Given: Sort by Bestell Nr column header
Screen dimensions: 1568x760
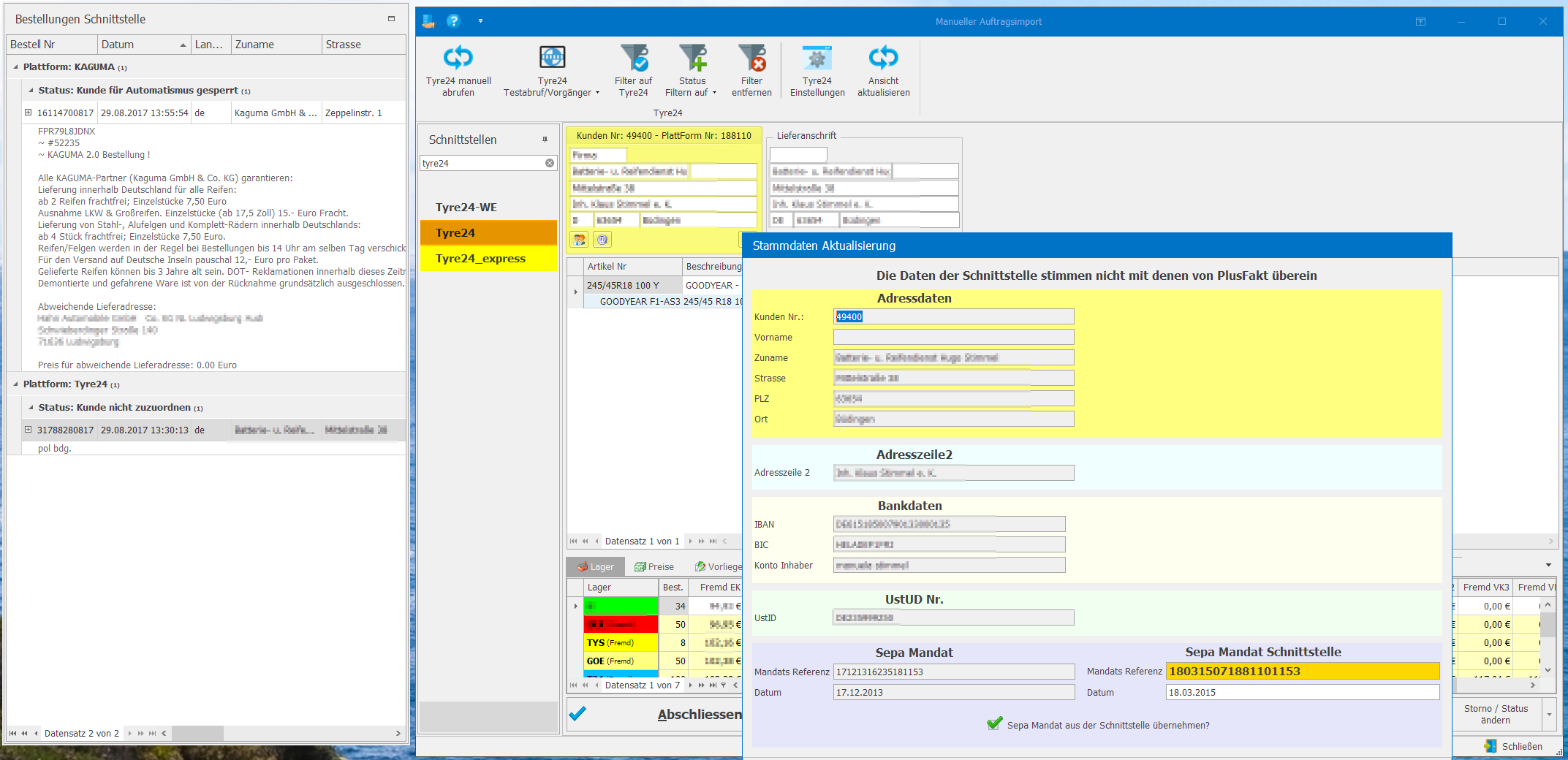Looking at the screenshot, I should [51, 45].
